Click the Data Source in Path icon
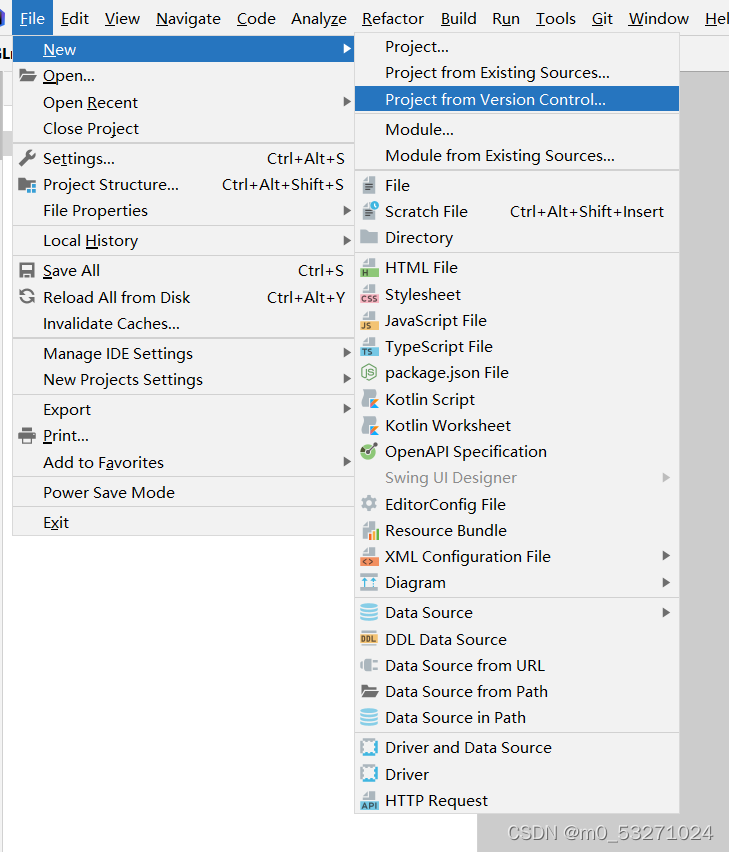729x852 pixels. pyautogui.click(x=369, y=717)
